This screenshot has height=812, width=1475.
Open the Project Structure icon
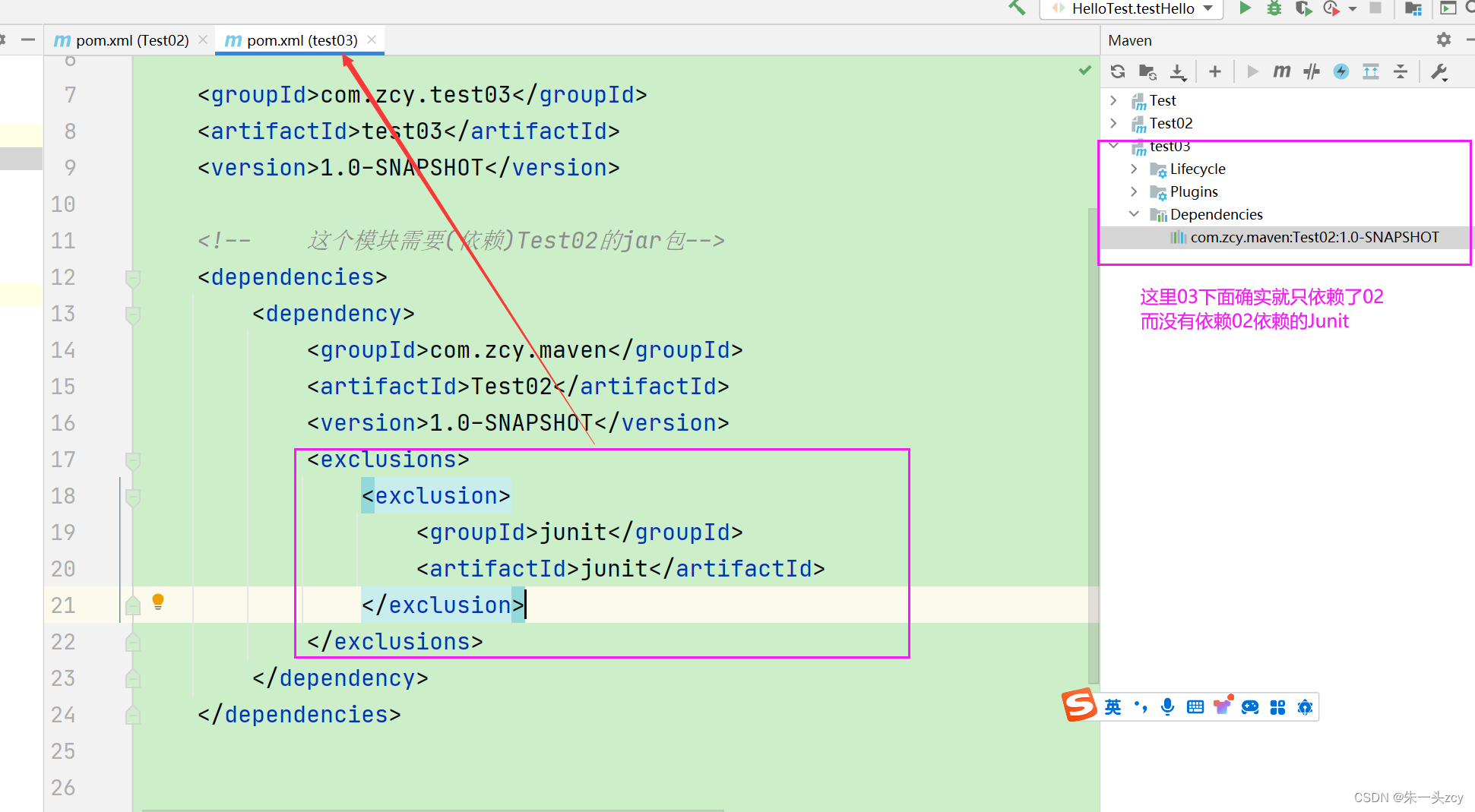tap(1413, 8)
